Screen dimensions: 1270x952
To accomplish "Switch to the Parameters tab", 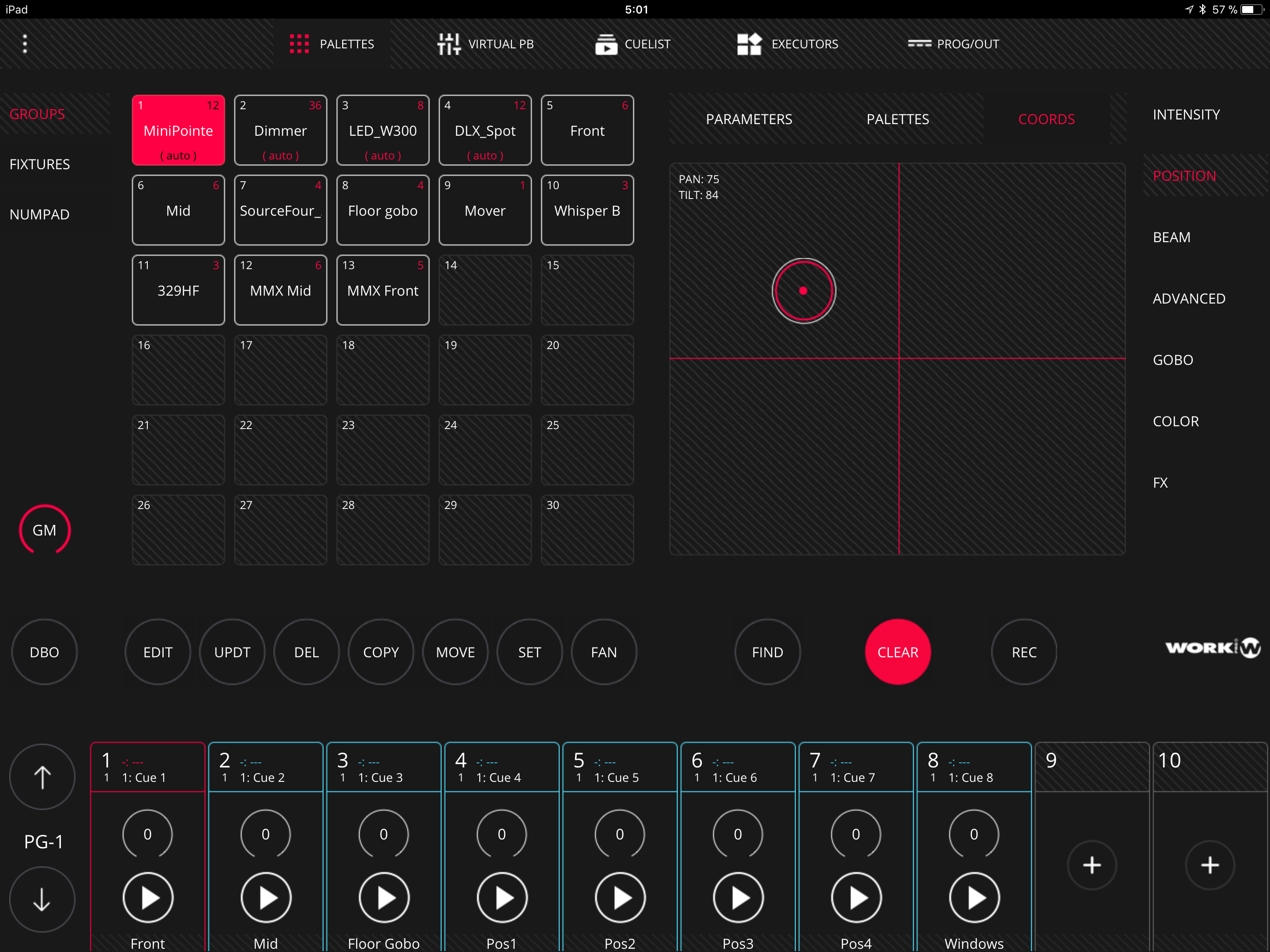I will (749, 119).
